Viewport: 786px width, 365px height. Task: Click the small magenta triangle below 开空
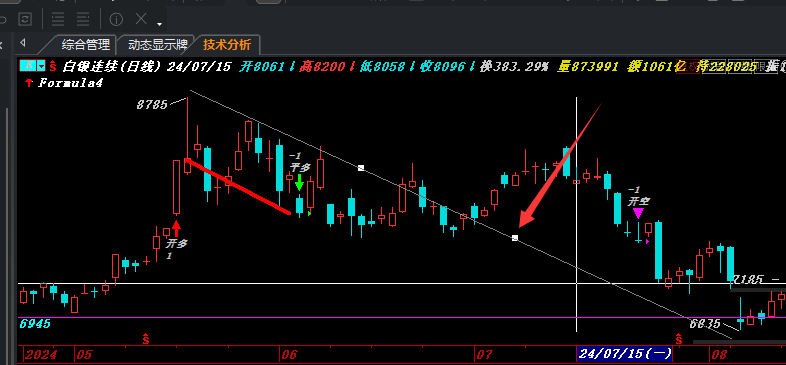pyautogui.click(x=648, y=242)
